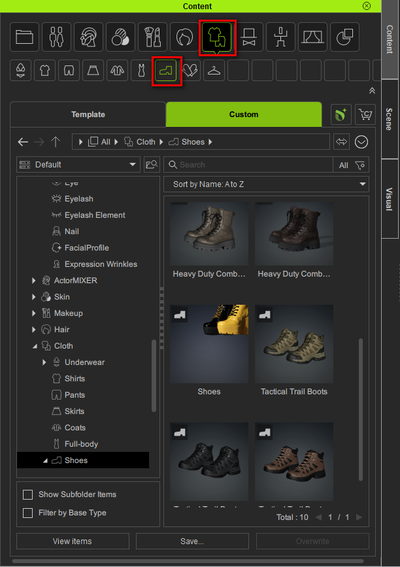Select the Eyelash Element tree item
The image size is (400, 567).
click(x=95, y=215)
